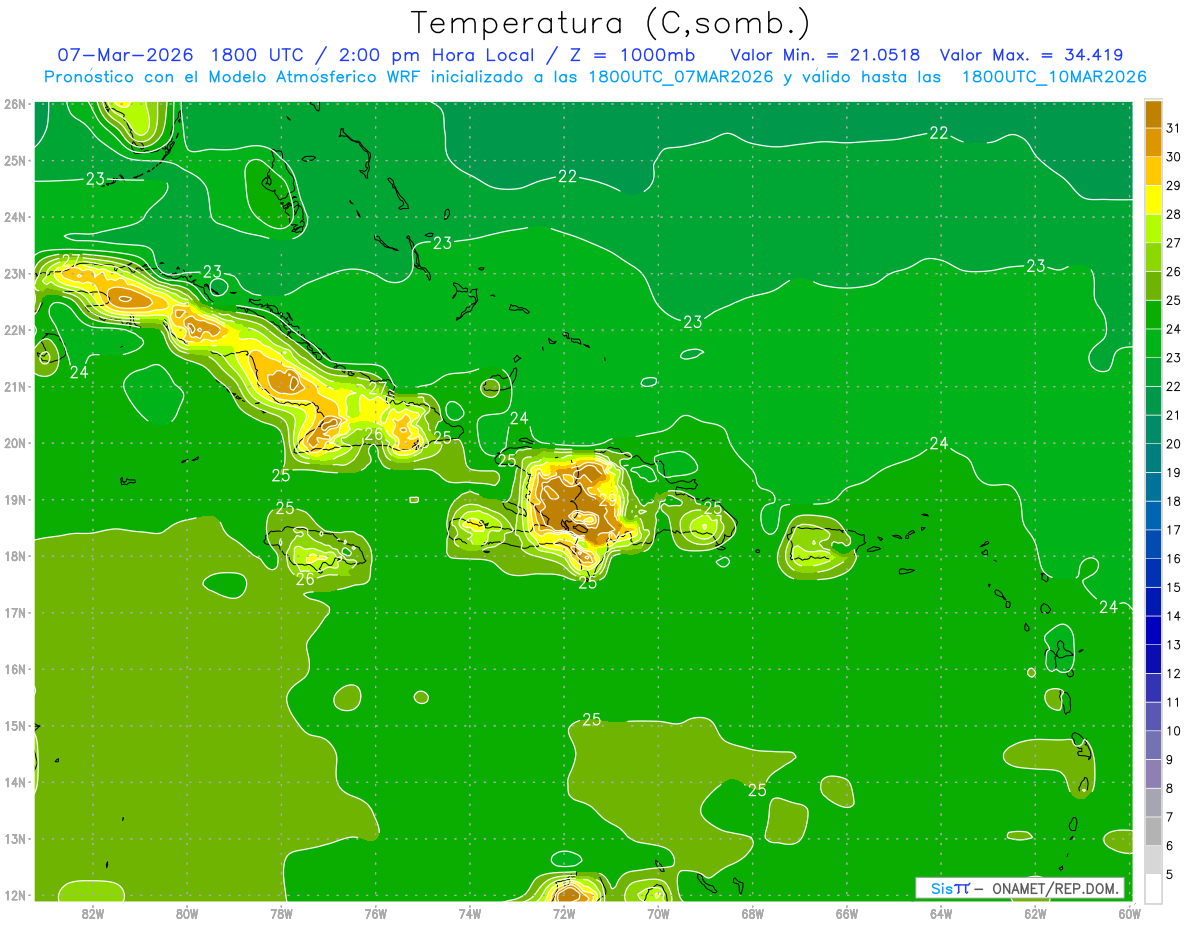
Task: Click the colorbar swatch between 24 and 25
Action: [x=1153, y=315]
